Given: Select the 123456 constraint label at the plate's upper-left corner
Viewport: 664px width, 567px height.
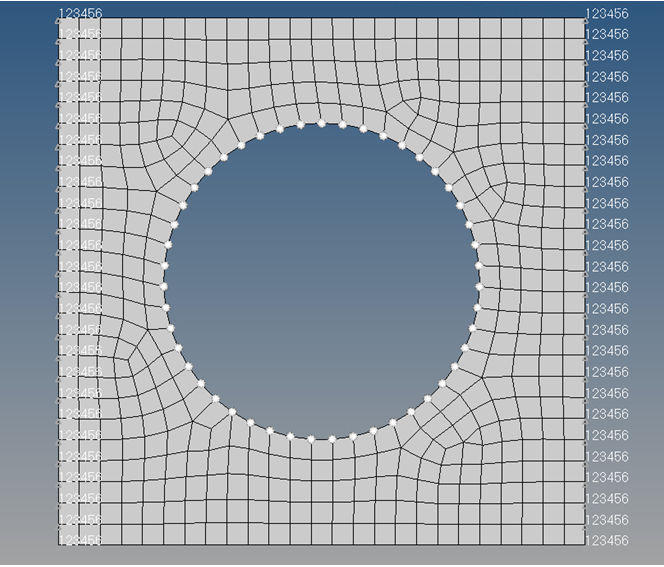Looking at the screenshot, I should tap(80, 14).
